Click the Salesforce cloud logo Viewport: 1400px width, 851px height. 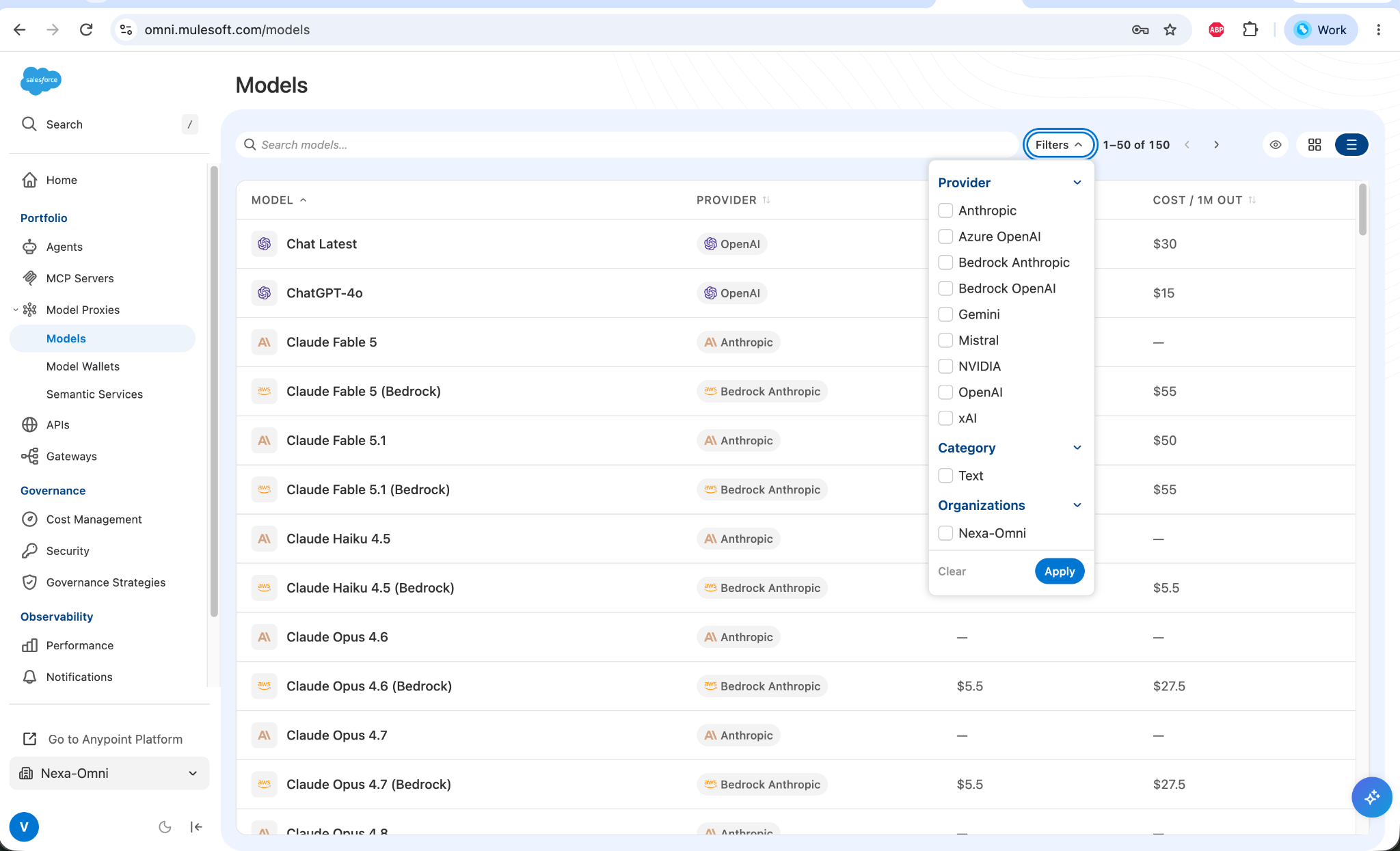41,81
